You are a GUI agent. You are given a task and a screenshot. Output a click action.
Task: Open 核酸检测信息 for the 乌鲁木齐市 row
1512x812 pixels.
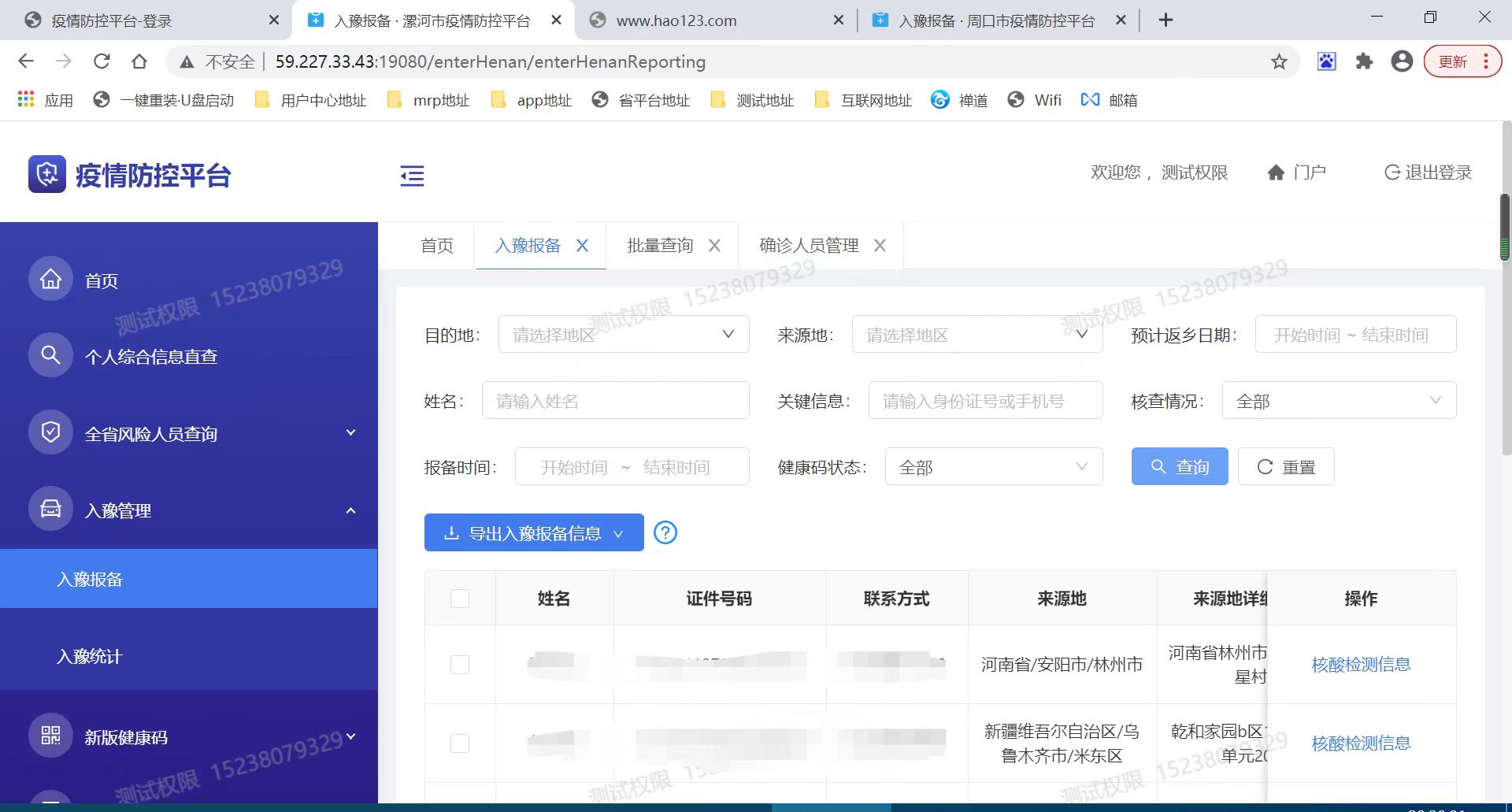tap(1361, 743)
